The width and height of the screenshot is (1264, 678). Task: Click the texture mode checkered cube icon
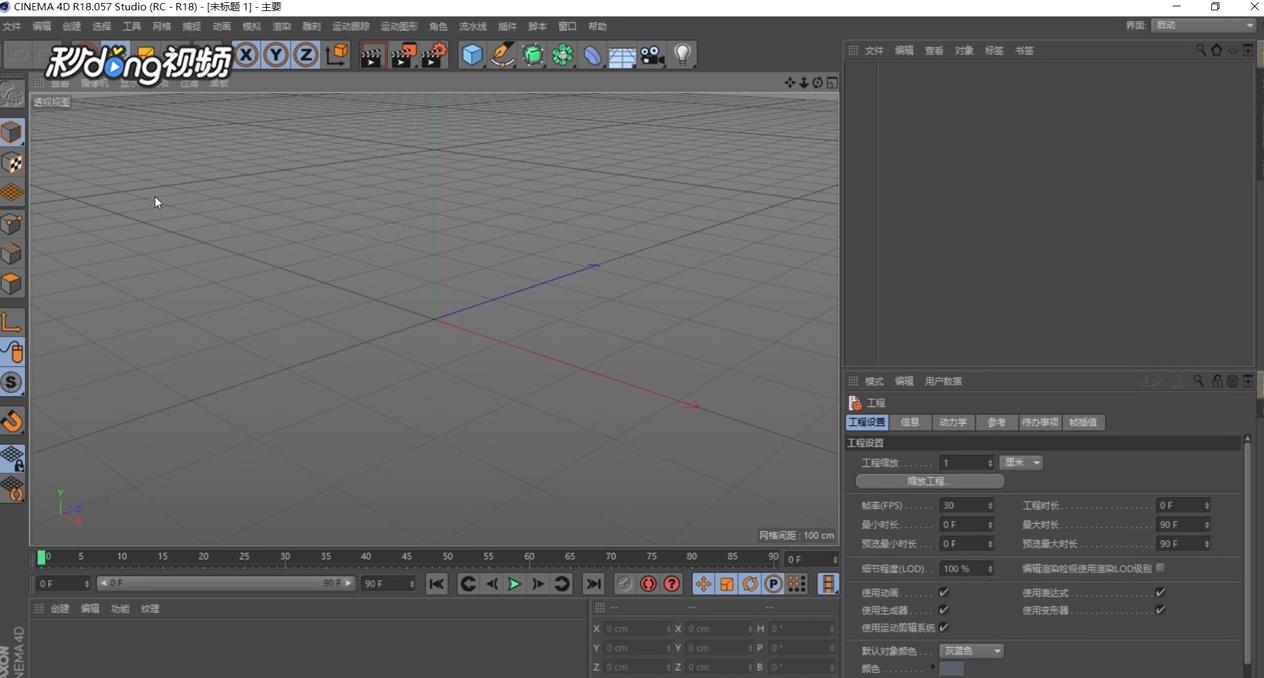12,162
